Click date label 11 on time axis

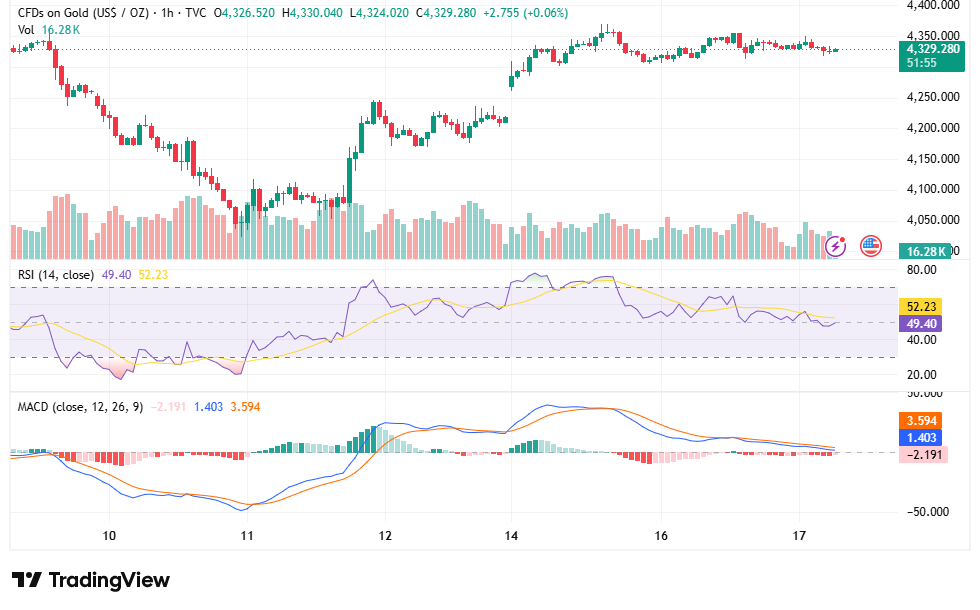tap(247, 536)
